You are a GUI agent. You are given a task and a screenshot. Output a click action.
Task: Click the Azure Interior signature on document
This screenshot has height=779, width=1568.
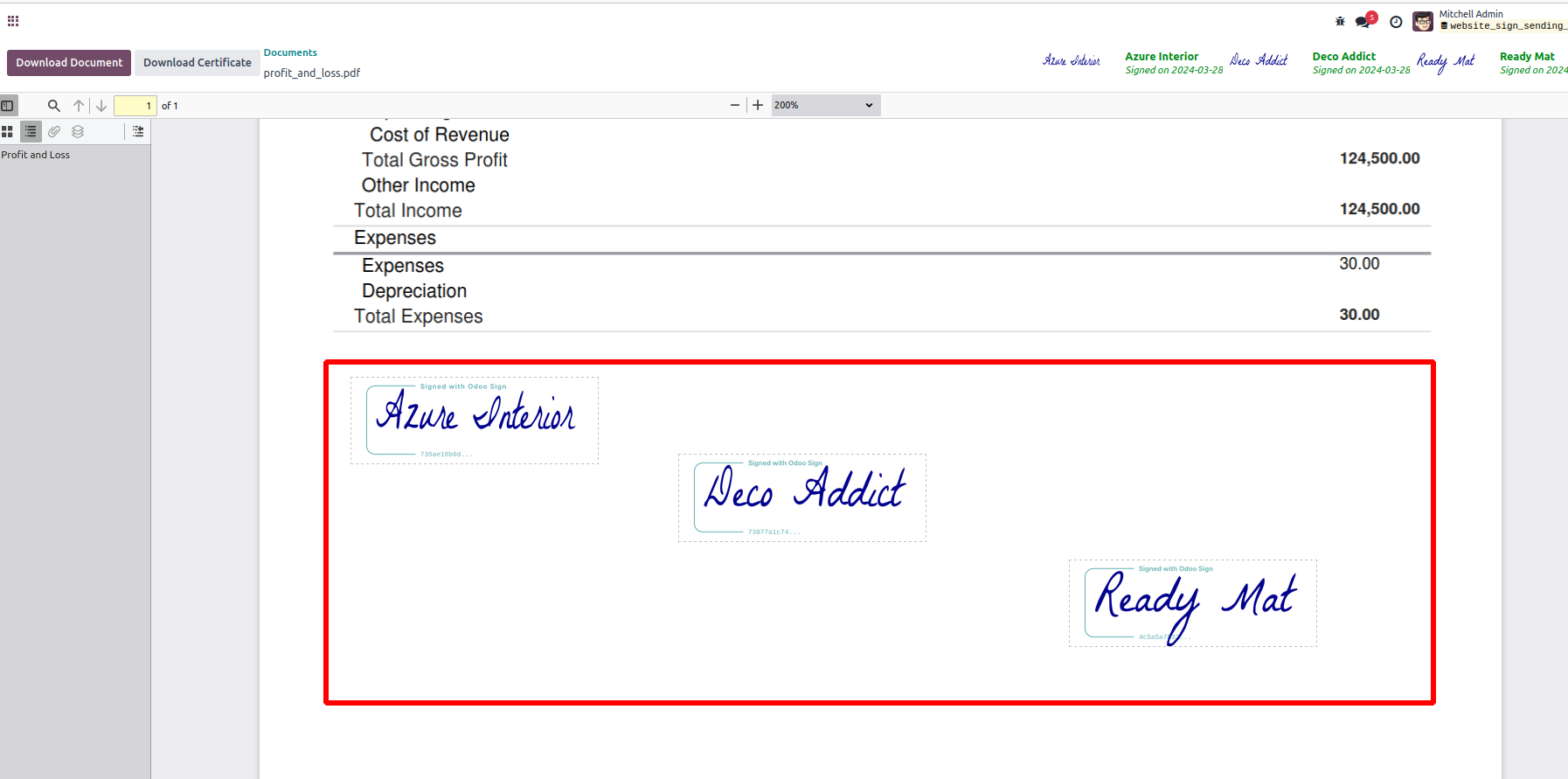coord(475,421)
